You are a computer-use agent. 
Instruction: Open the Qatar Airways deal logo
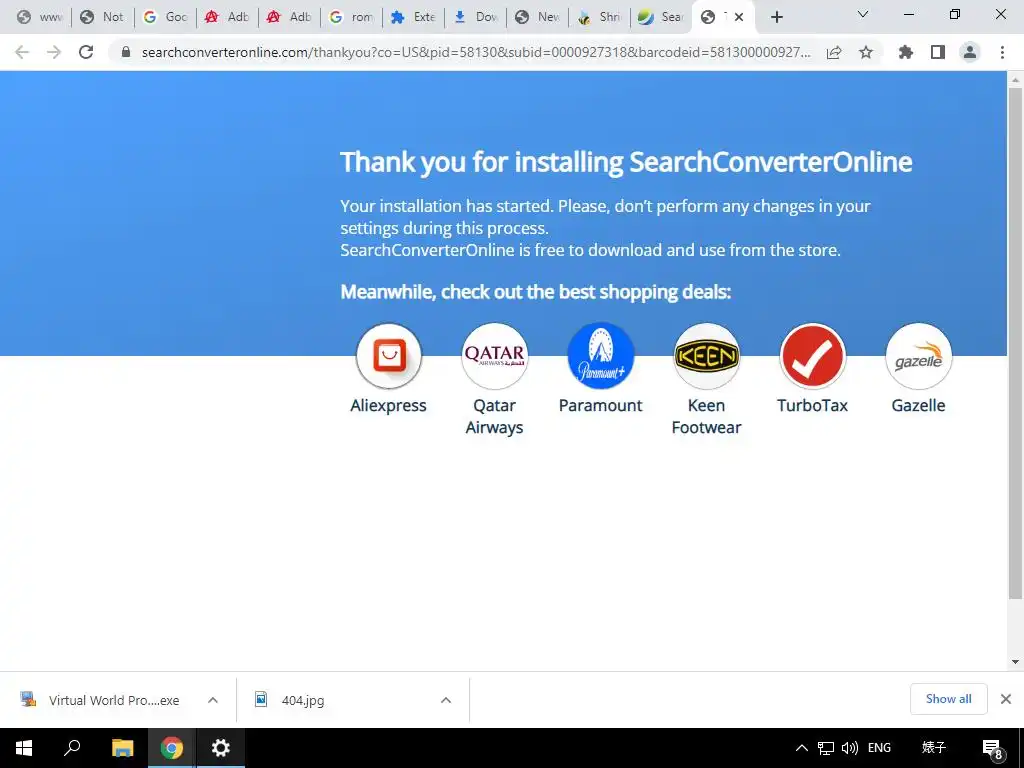(x=494, y=356)
